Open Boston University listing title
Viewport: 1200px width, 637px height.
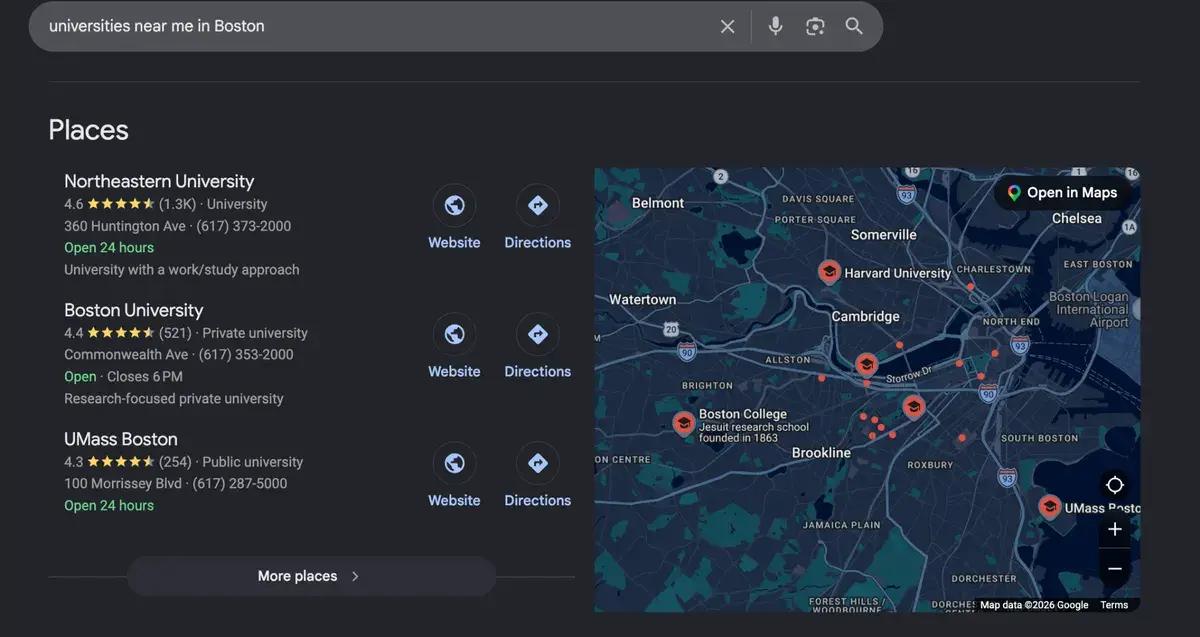(x=134, y=310)
